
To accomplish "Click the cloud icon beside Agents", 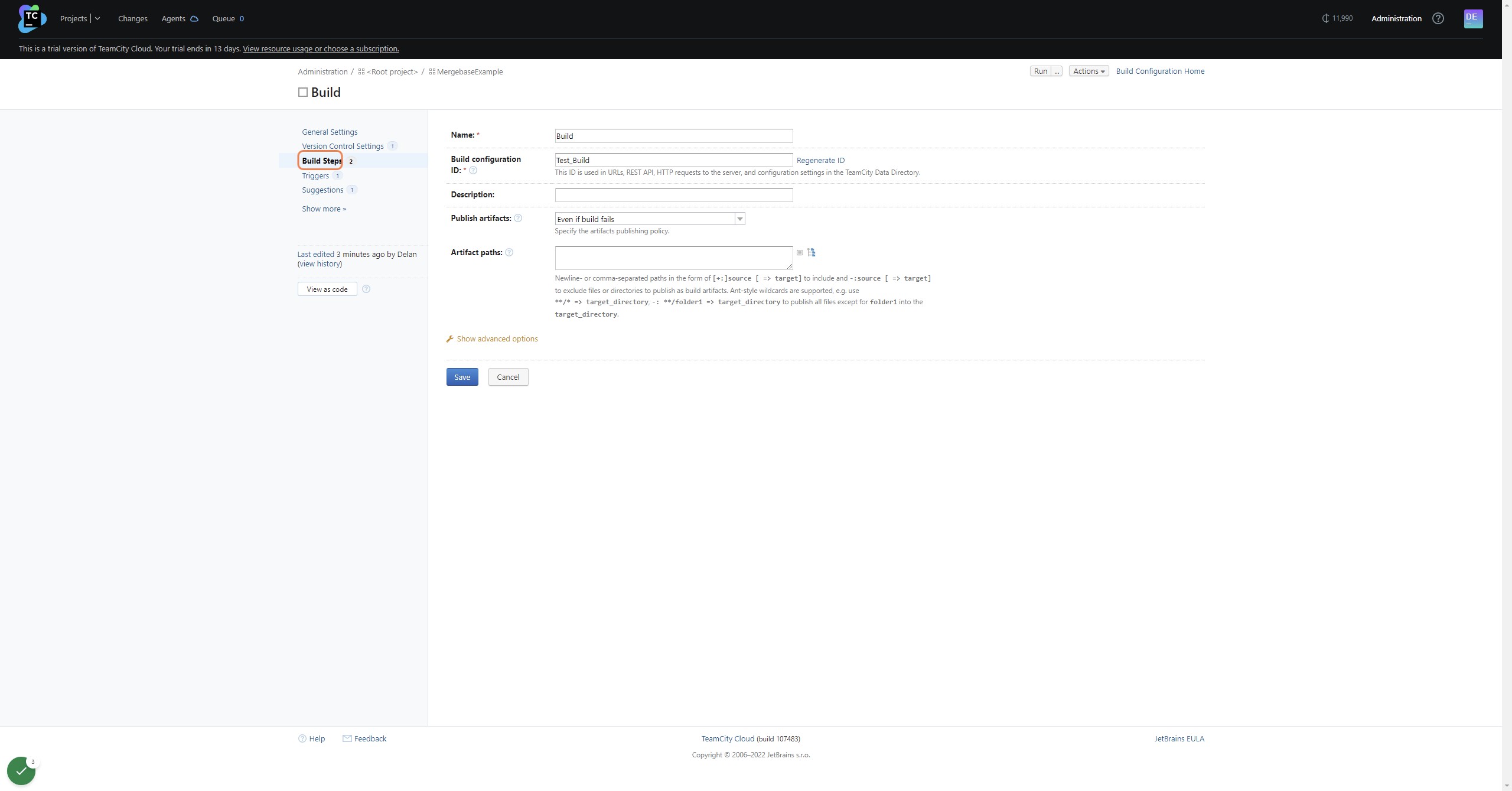I will (x=194, y=19).
